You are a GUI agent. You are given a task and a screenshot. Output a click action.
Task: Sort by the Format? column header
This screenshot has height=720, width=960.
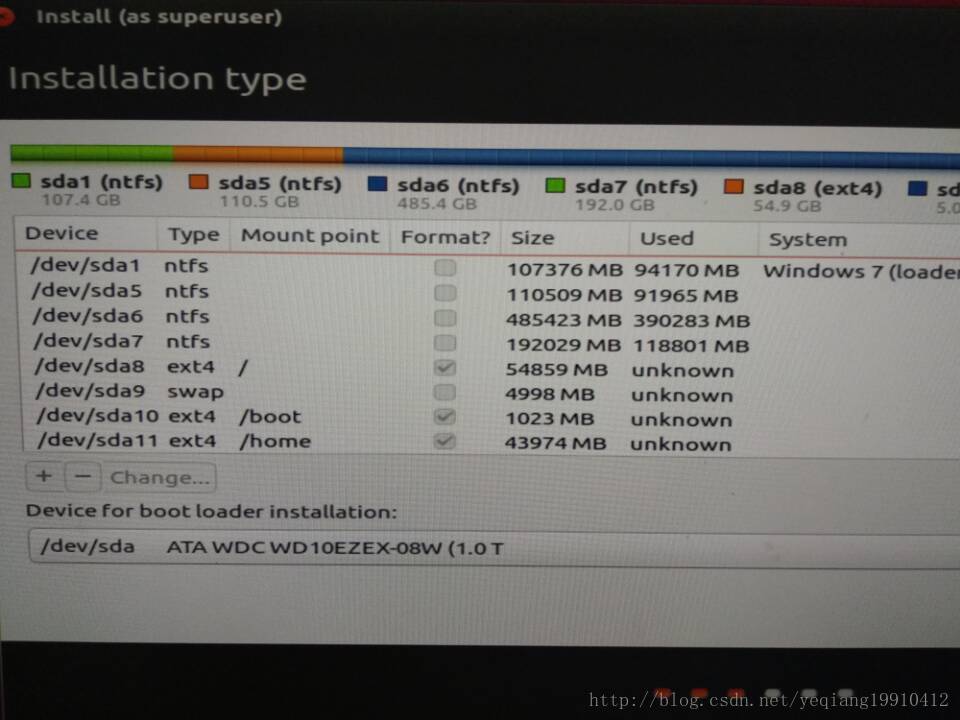click(x=445, y=238)
